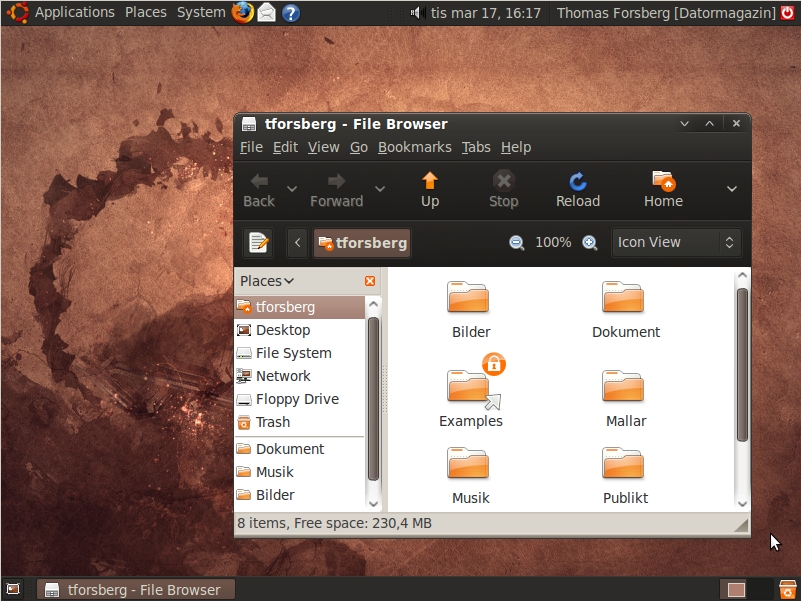801x601 pixels.
Task: Click the main pane vertical scrollbar thumb
Action: click(x=742, y=364)
